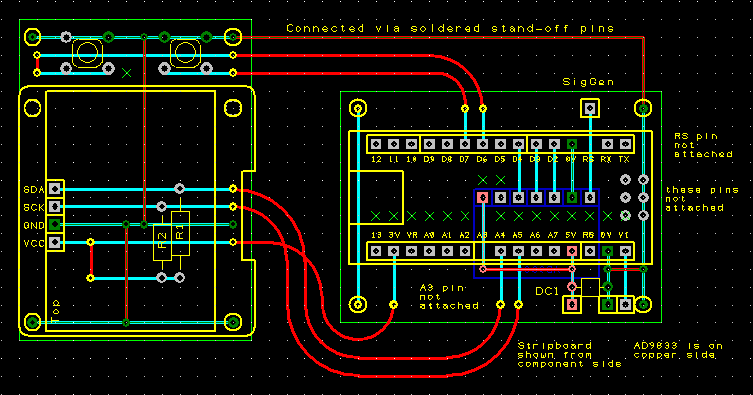Click the green X marker beside left button
Screen dimensions: 753x395
click(126, 73)
